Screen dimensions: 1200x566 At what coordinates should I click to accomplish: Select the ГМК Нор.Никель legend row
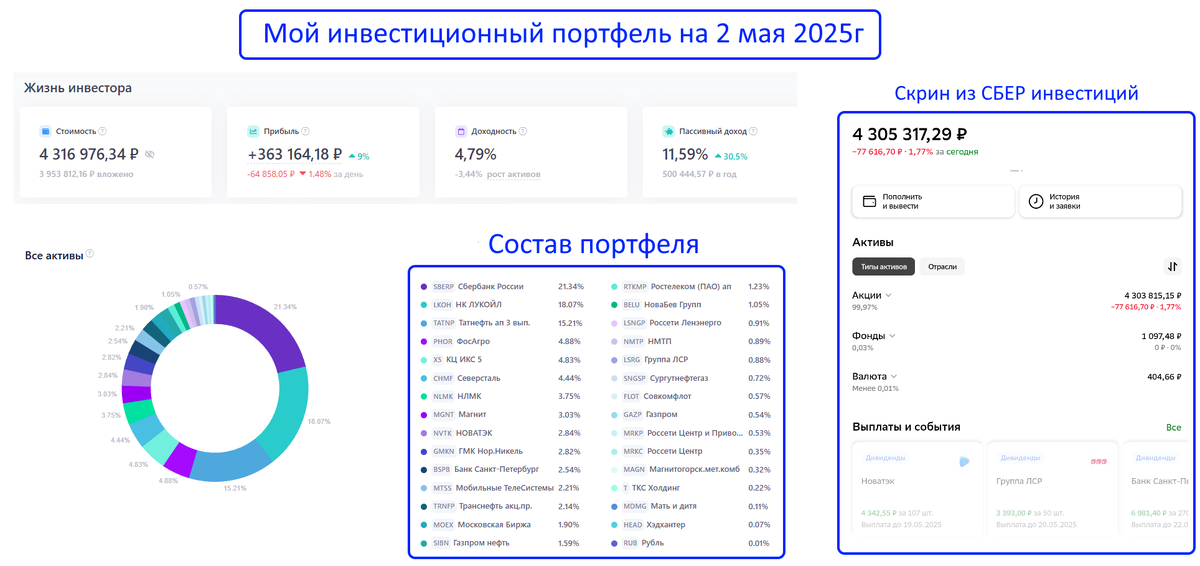click(x=501, y=451)
